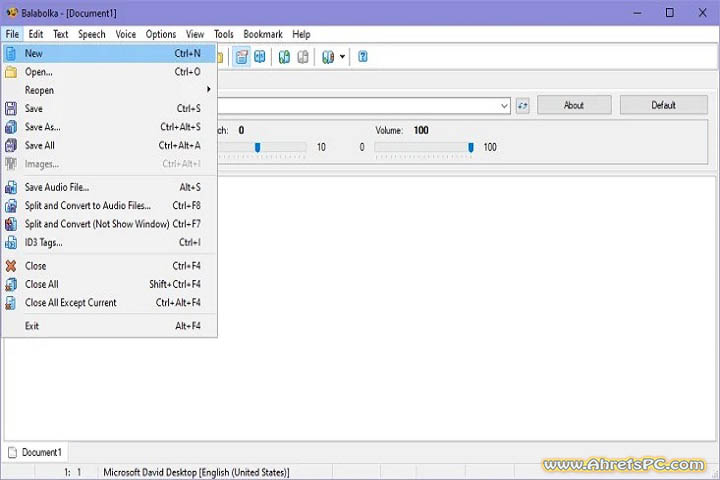
Task: Open the Edit menu
Action: [x=36, y=34]
